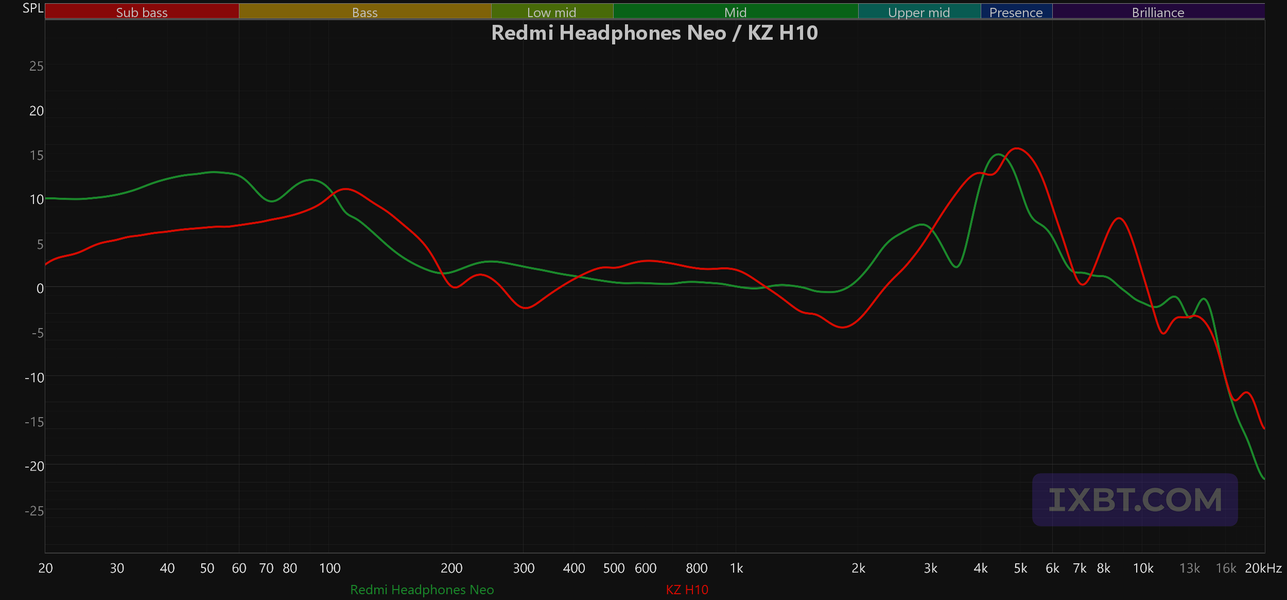This screenshot has height=600, width=1287.
Task: Click the 25 value on SPL axis
Action: 36,66
